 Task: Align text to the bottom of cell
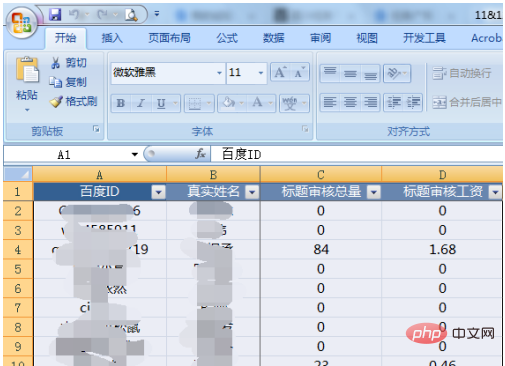(370, 73)
